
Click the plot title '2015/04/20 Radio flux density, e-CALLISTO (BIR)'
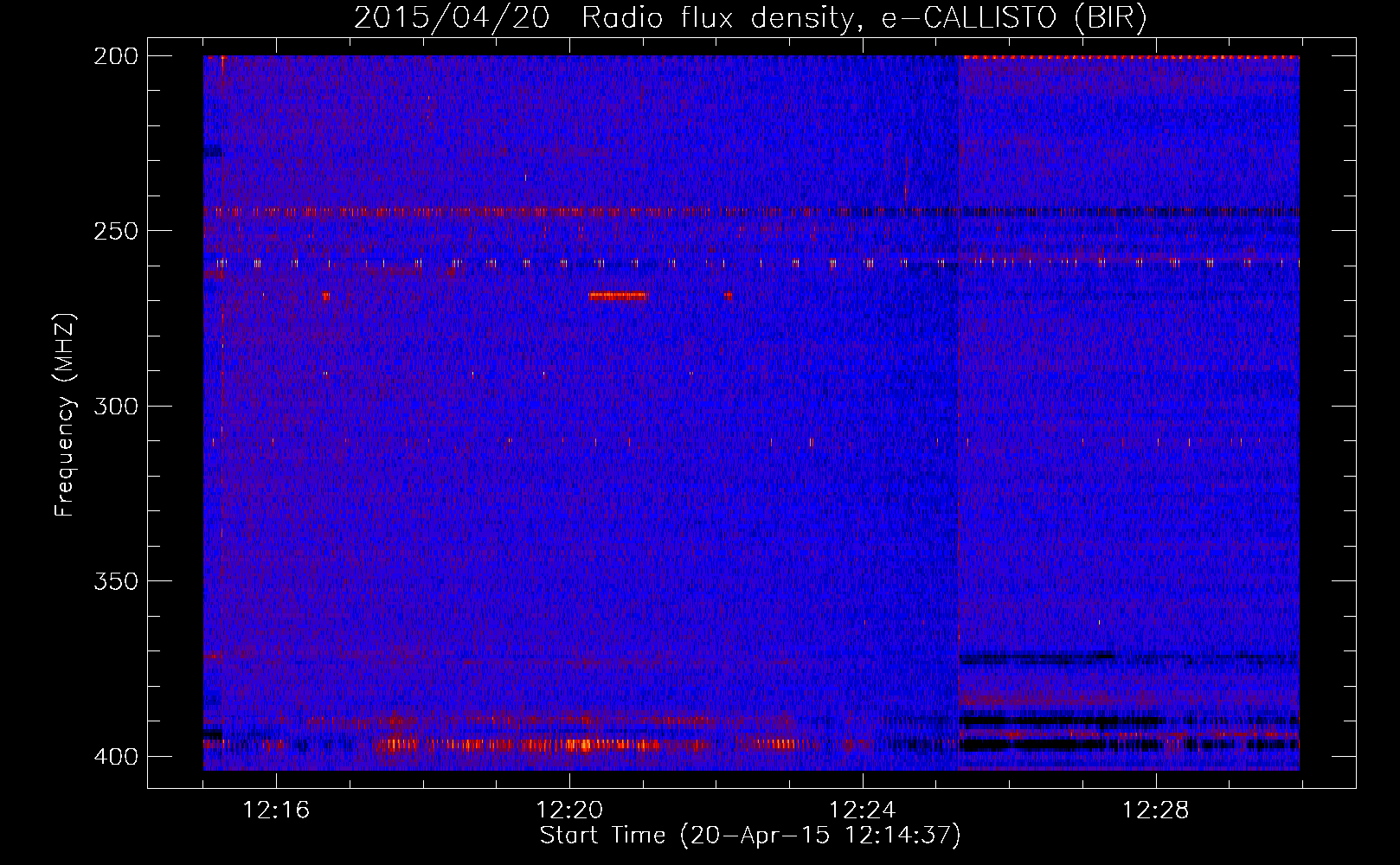pos(750,18)
